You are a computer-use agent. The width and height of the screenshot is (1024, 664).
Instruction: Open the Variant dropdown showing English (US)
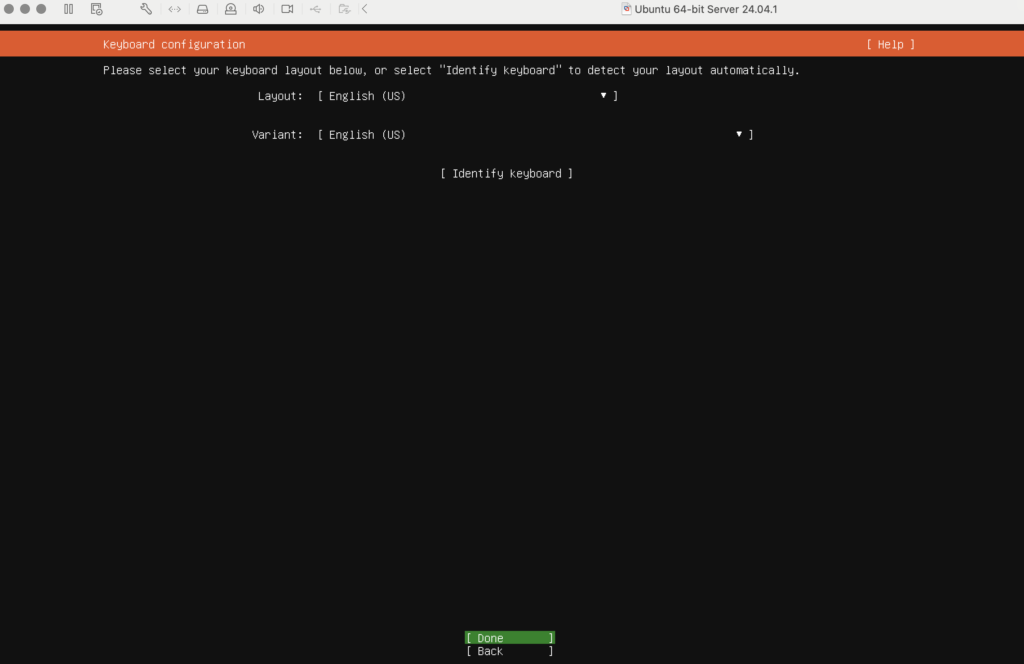[535, 134]
